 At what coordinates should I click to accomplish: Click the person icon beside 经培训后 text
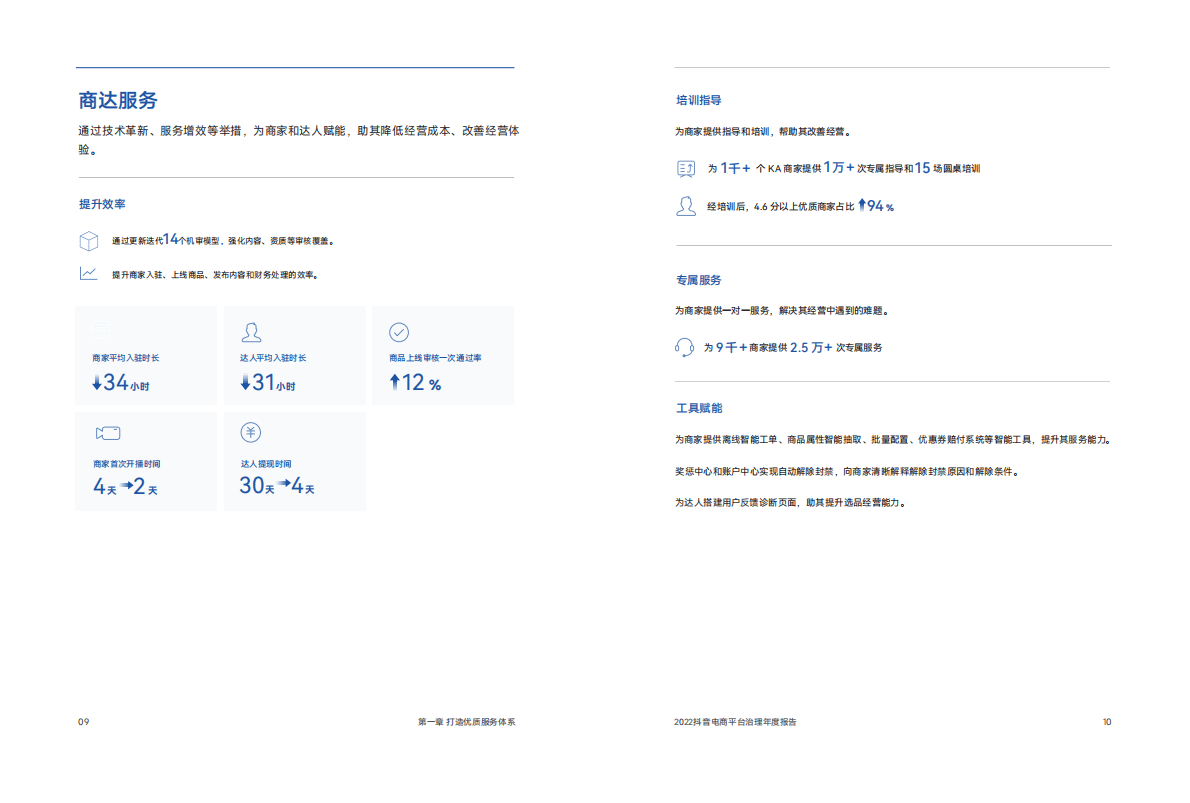click(686, 206)
